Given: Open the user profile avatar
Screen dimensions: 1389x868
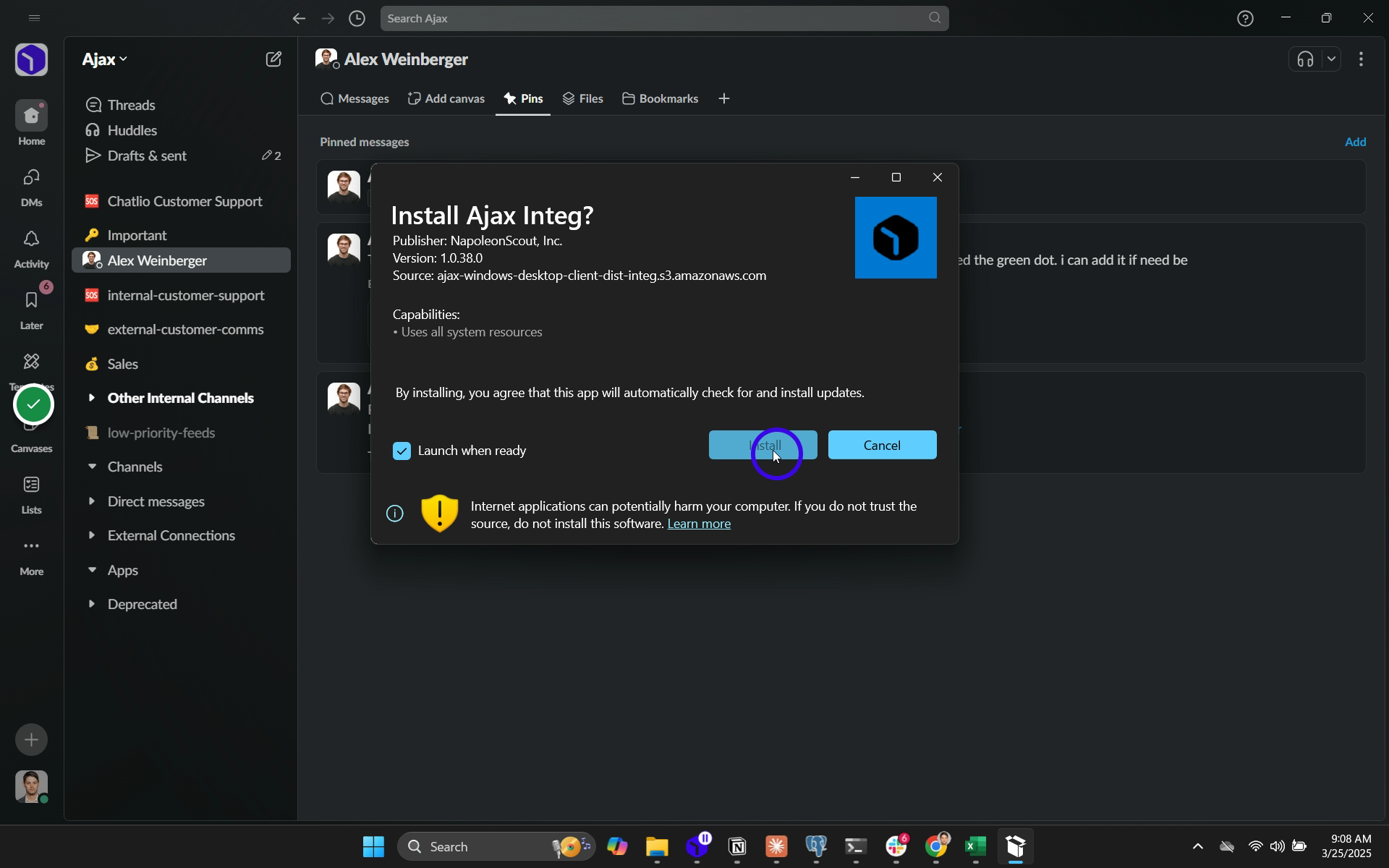Looking at the screenshot, I should [31, 786].
